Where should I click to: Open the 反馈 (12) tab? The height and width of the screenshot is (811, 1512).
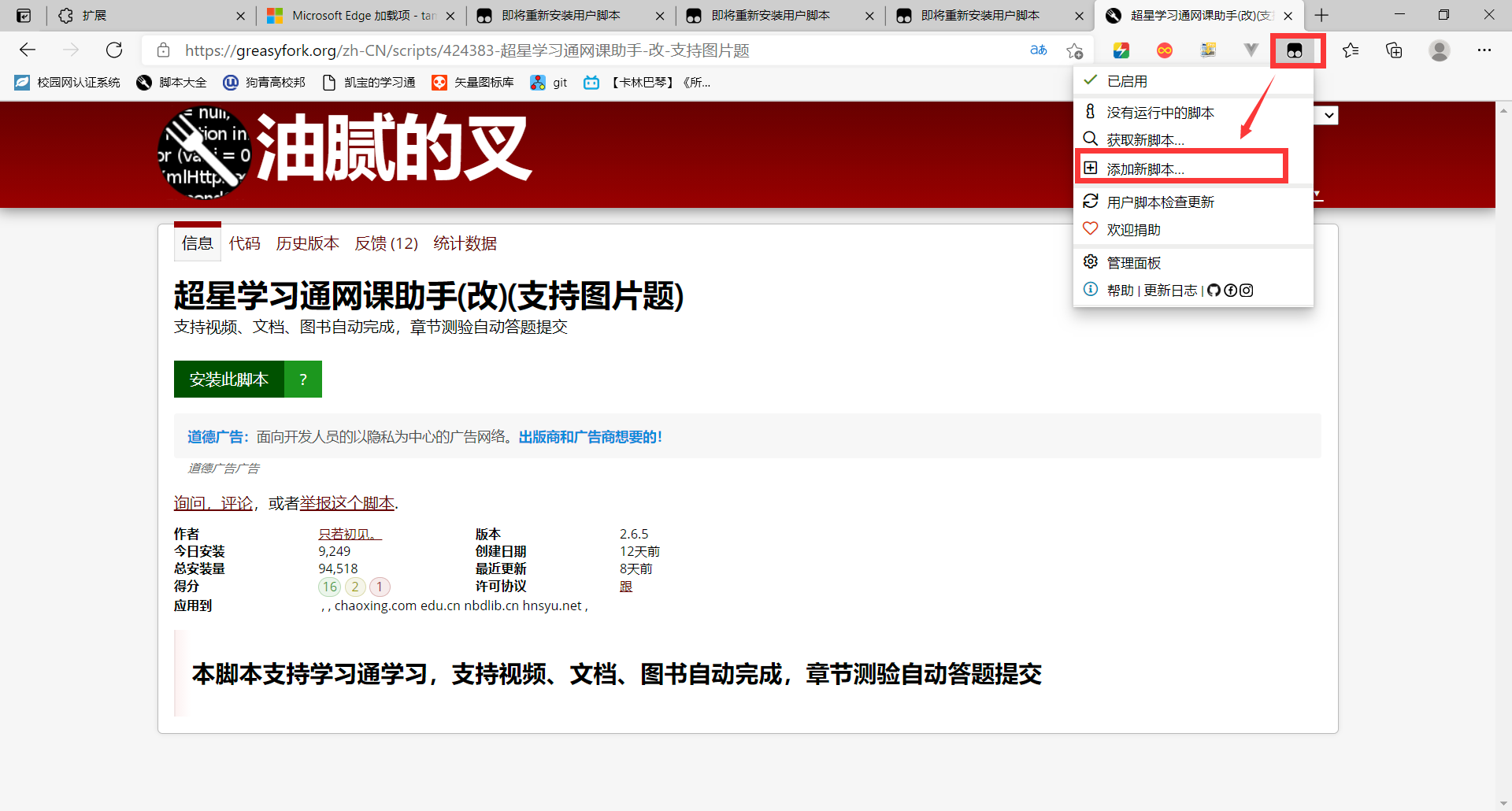[x=386, y=243]
